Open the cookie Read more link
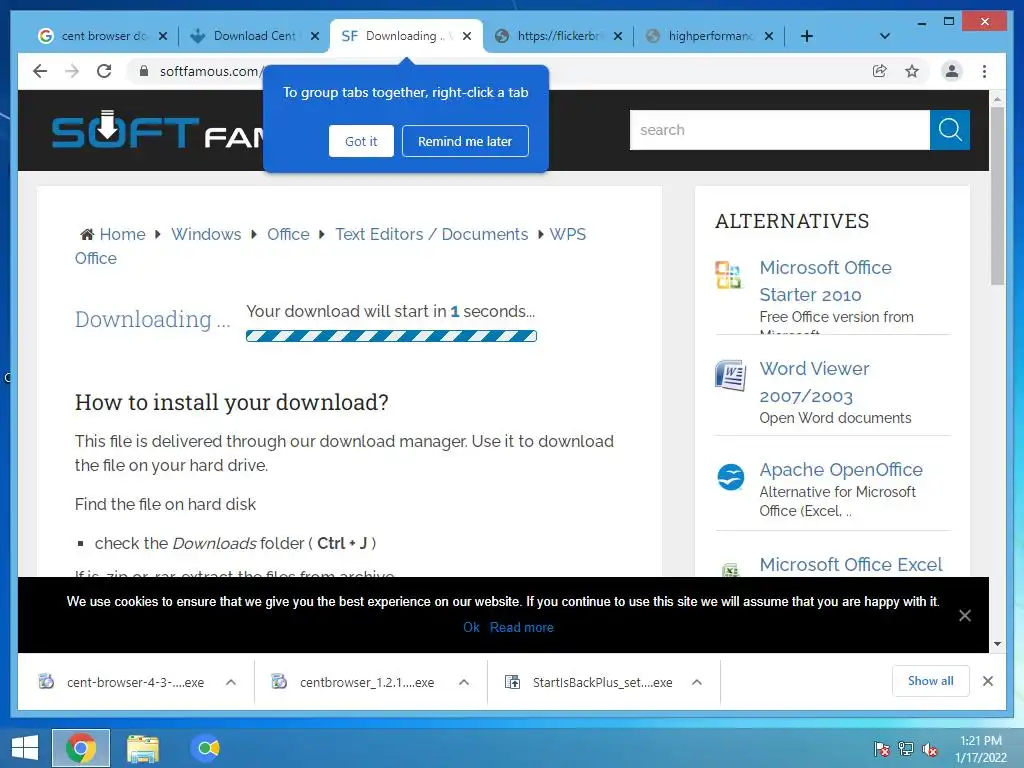The image size is (1024, 768). (521, 627)
